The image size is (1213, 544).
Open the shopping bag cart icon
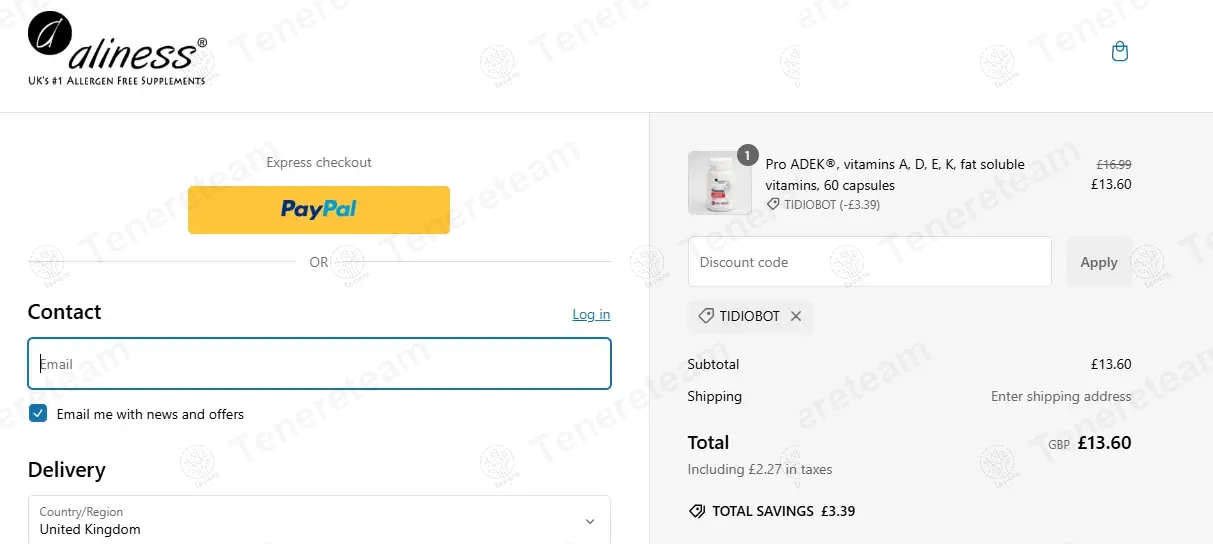click(x=1120, y=51)
